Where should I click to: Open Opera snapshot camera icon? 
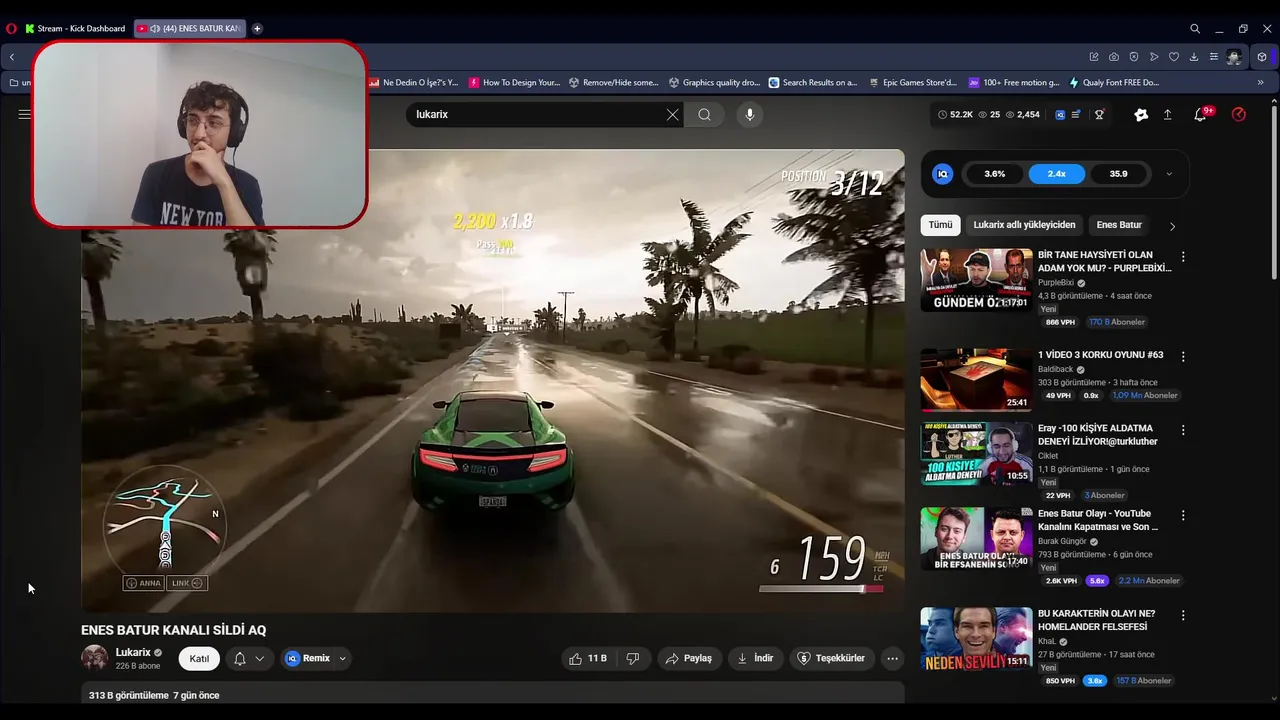(x=1114, y=57)
